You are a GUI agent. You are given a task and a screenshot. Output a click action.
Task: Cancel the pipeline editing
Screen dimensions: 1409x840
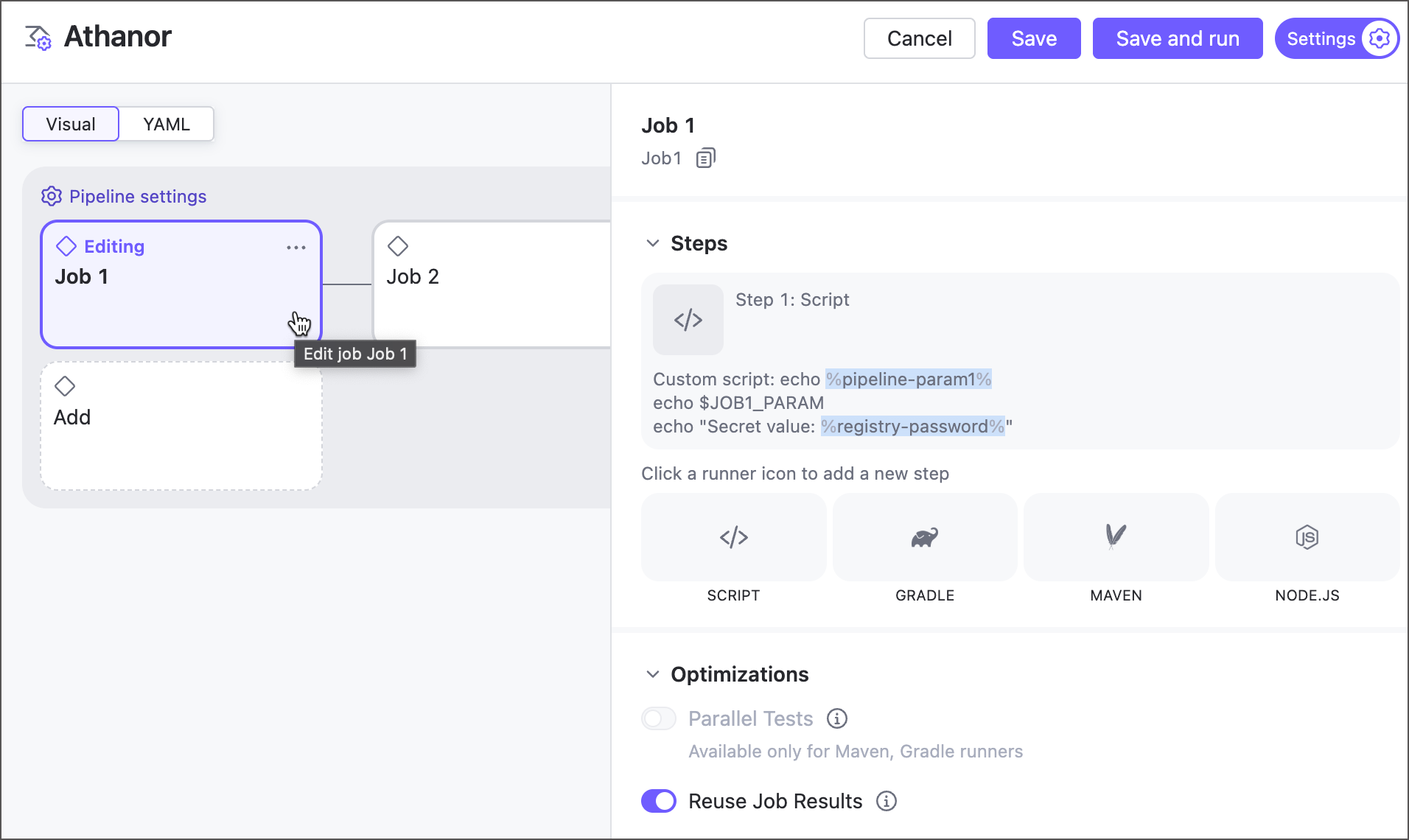[x=919, y=38]
